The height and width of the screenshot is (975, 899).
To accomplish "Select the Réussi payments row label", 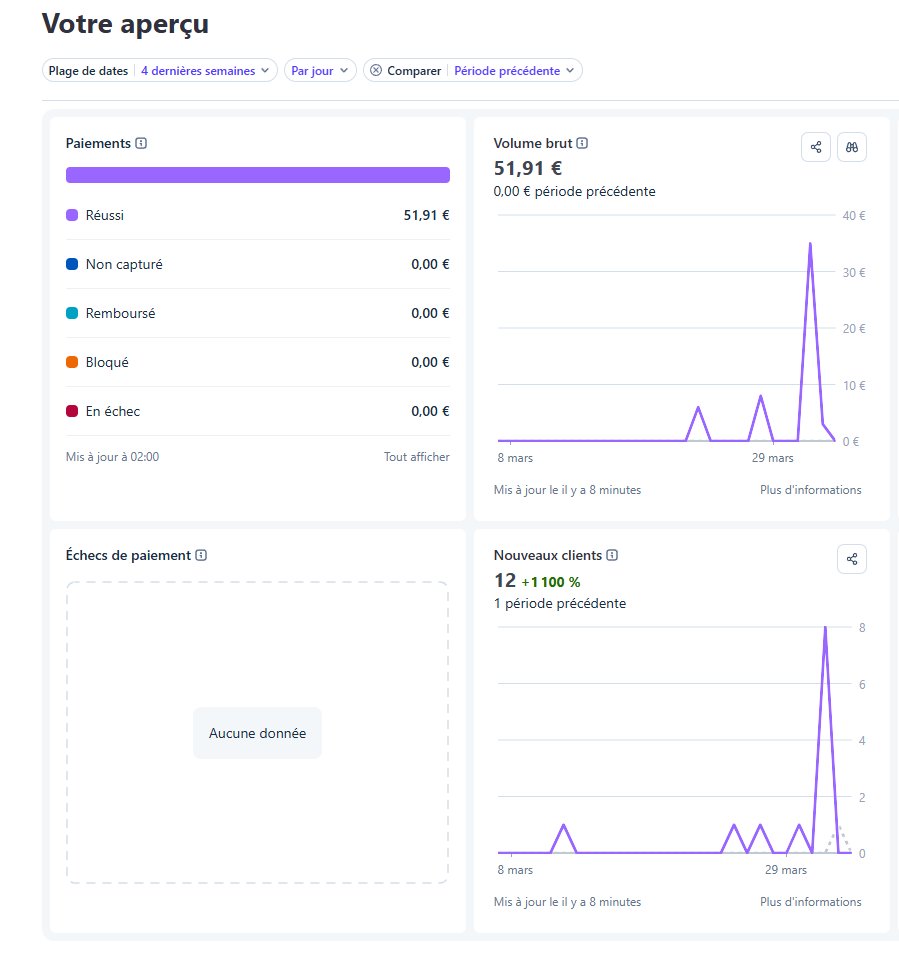I will (104, 215).
